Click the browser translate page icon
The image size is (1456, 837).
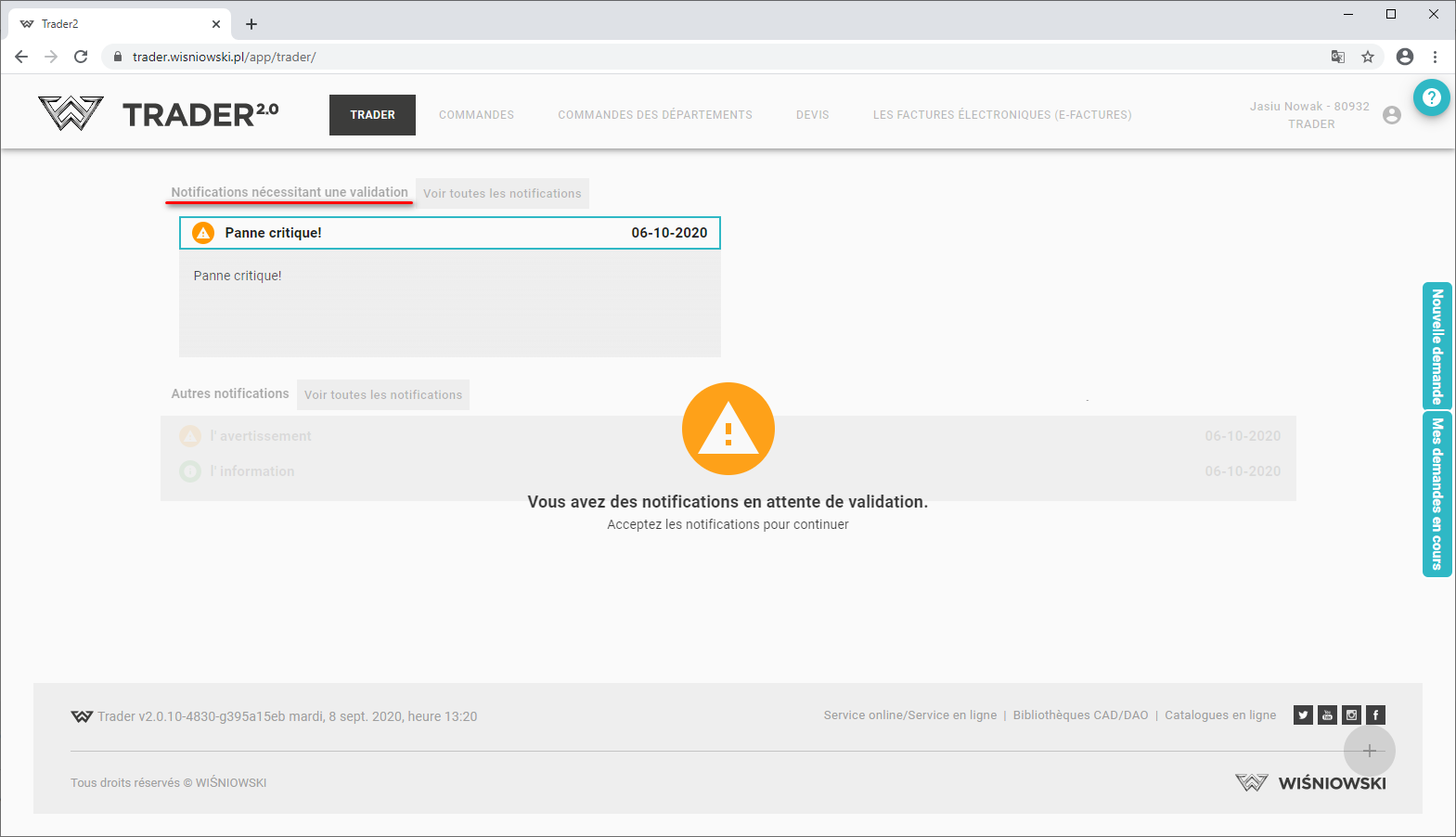coord(1337,57)
